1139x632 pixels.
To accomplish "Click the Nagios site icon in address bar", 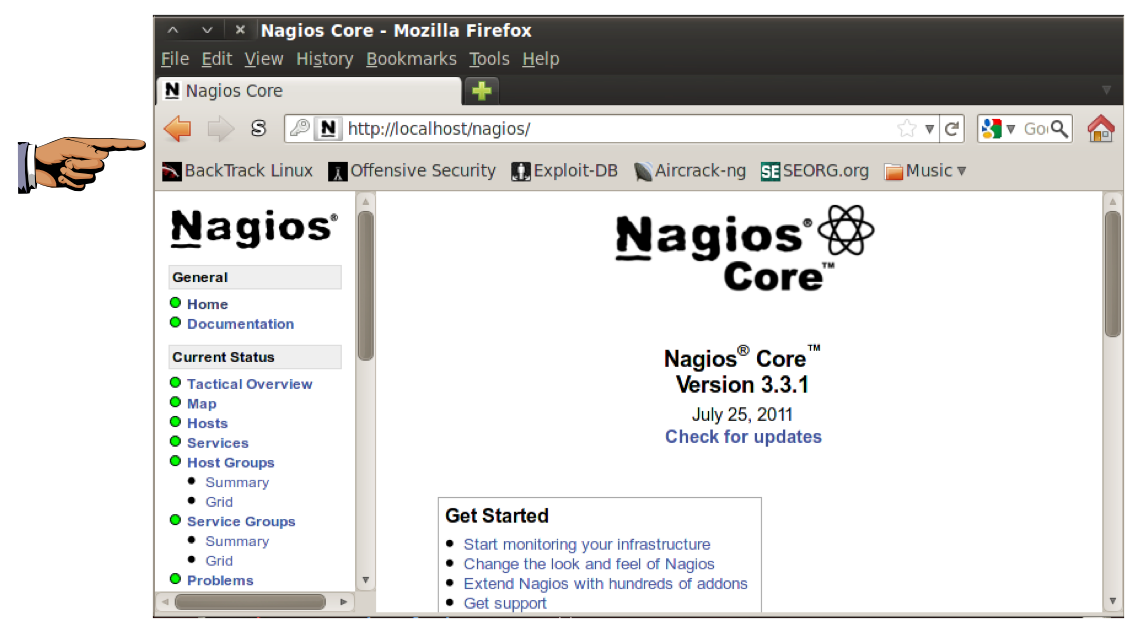I will [x=328, y=129].
